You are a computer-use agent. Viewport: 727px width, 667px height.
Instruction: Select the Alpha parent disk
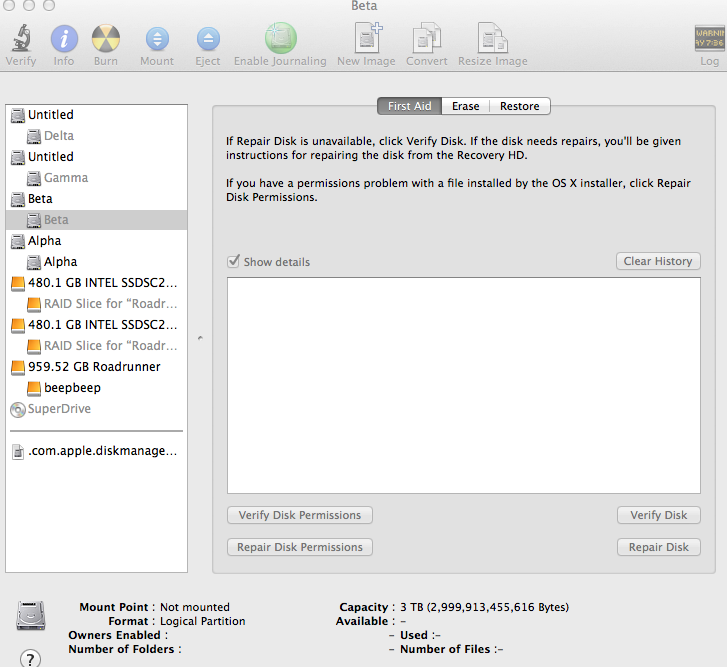click(96, 241)
